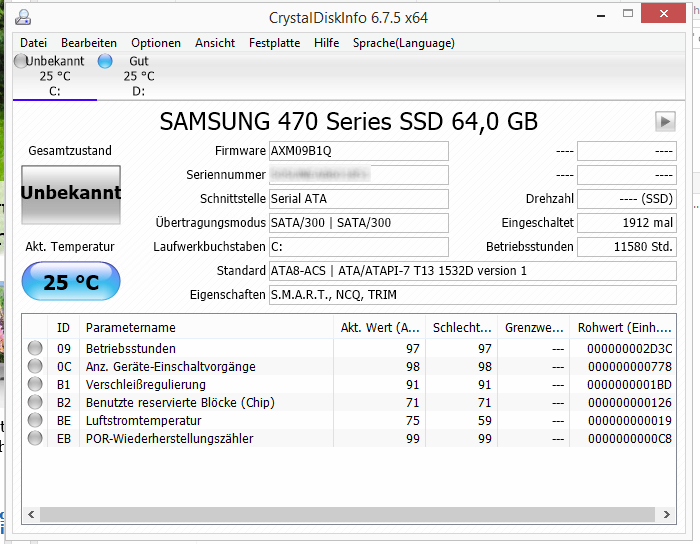
Task: Select the Anz. Geräte-Einschaltvorgänge parameter name
Action: click(x=171, y=366)
